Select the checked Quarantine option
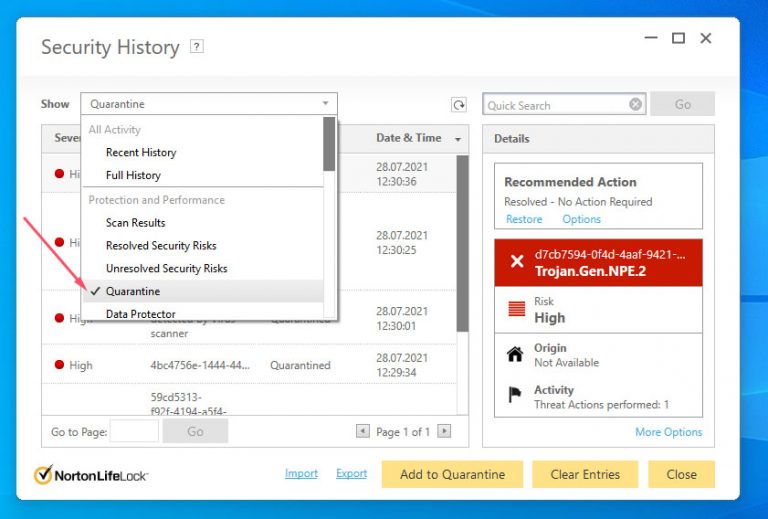The image size is (768, 519). pyautogui.click(x=203, y=291)
